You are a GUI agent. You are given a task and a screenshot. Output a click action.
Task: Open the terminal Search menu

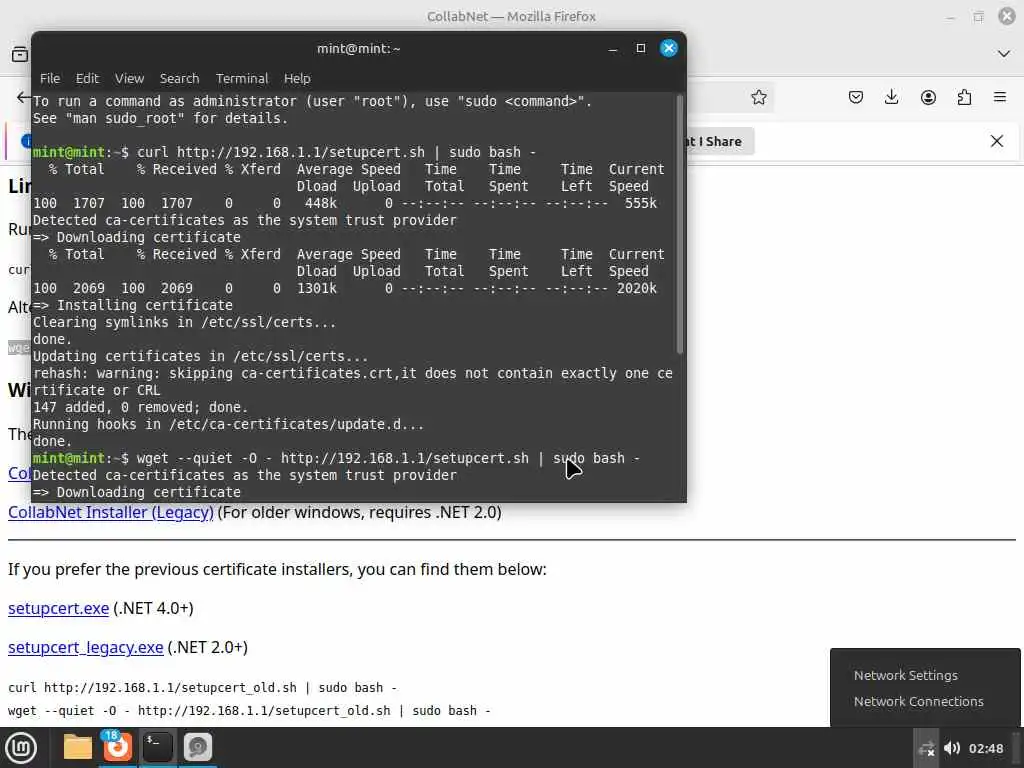pyautogui.click(x=180, y=78)
